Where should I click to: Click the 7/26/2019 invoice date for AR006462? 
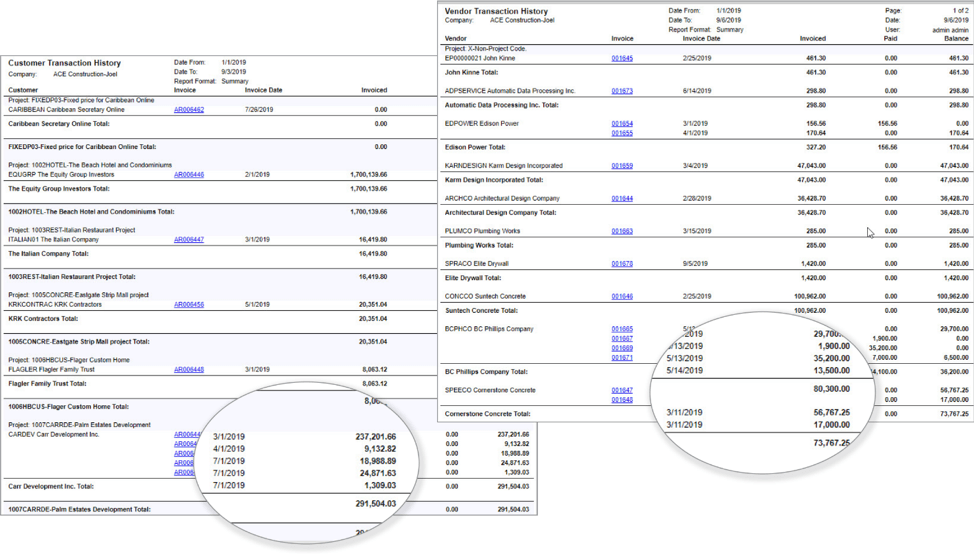[x=259, y=110]
